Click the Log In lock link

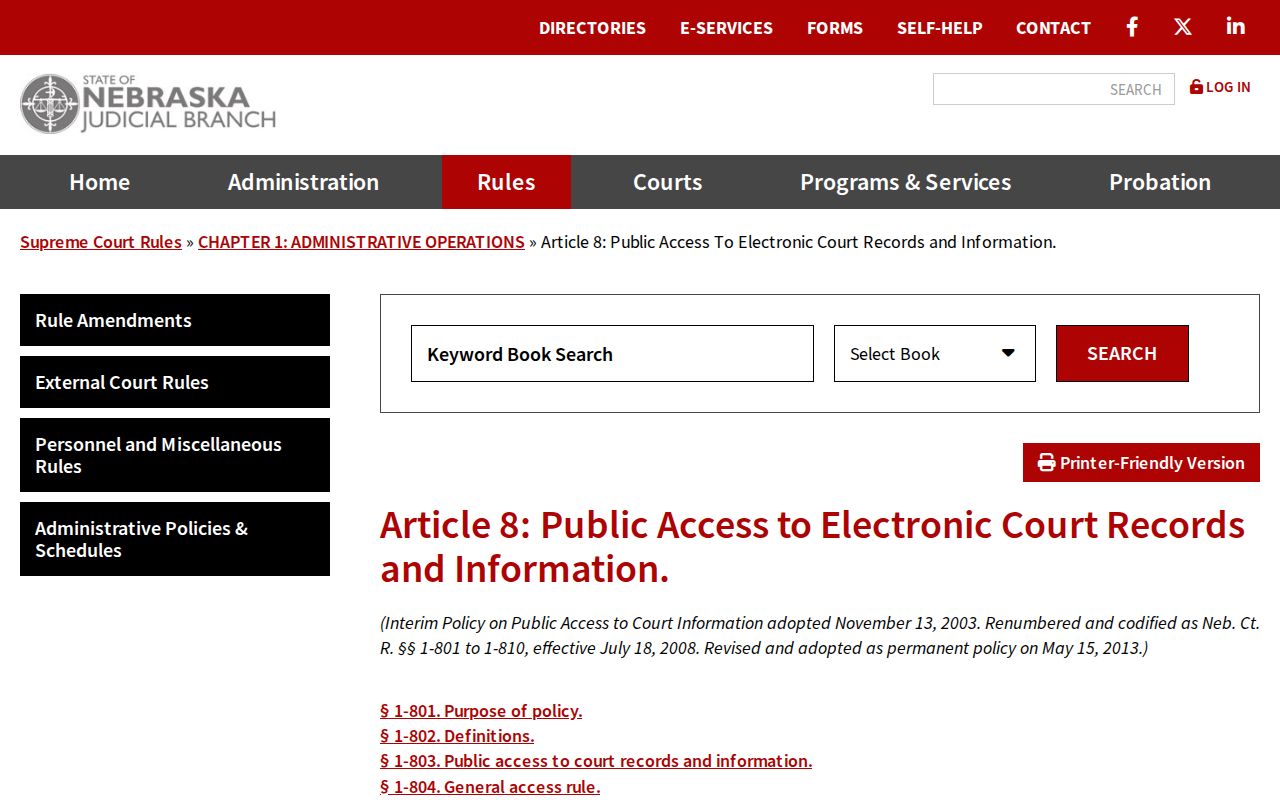coord(1220,87)
